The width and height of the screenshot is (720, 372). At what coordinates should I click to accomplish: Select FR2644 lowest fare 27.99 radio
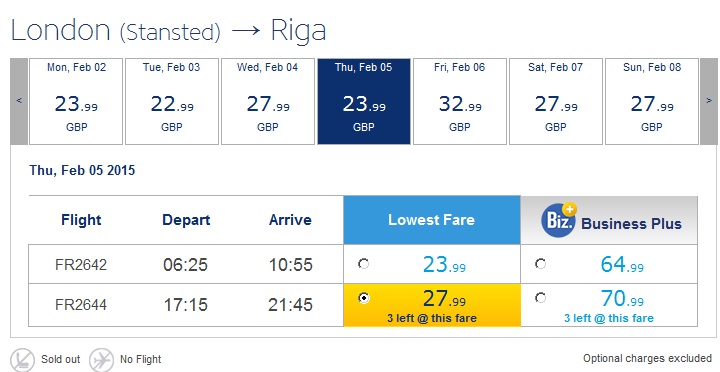click(363, 299)
